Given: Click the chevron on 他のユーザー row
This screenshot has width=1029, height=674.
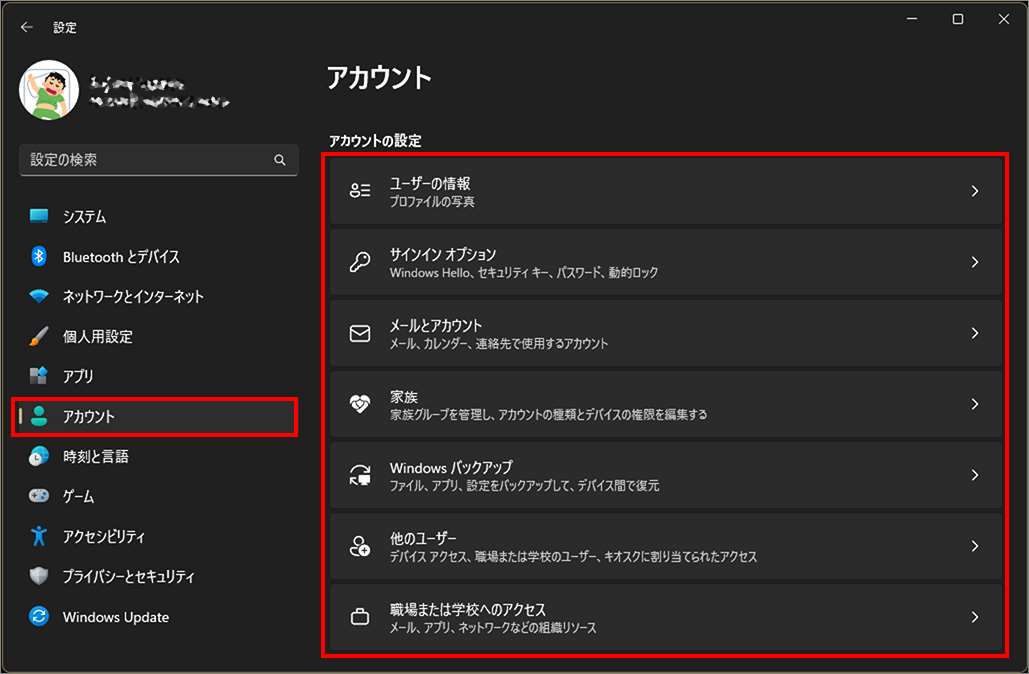Looking at the screenshot, I should click(x=975, y=546).
